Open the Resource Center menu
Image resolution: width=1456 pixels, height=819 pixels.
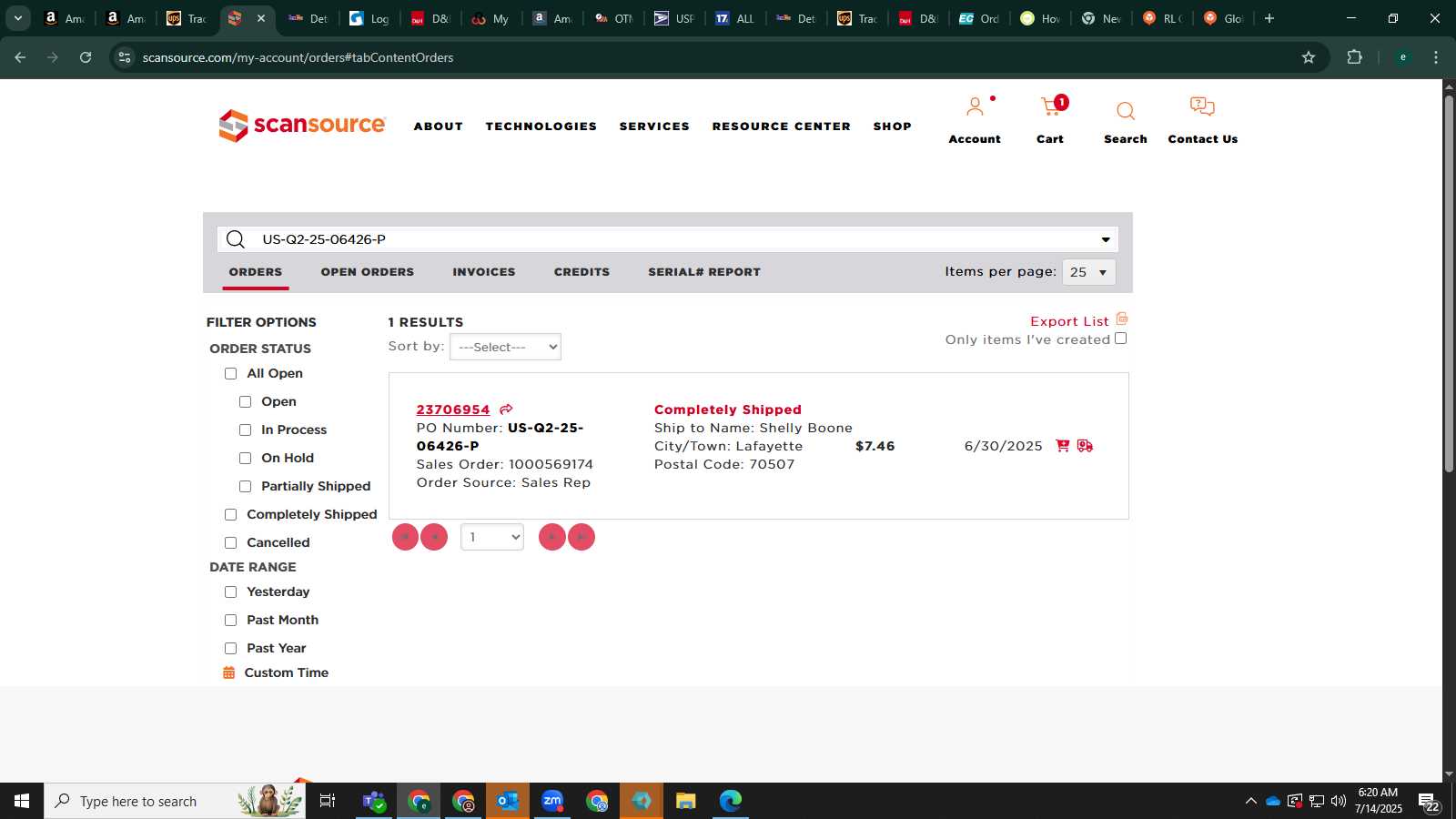tap(782, 126)
